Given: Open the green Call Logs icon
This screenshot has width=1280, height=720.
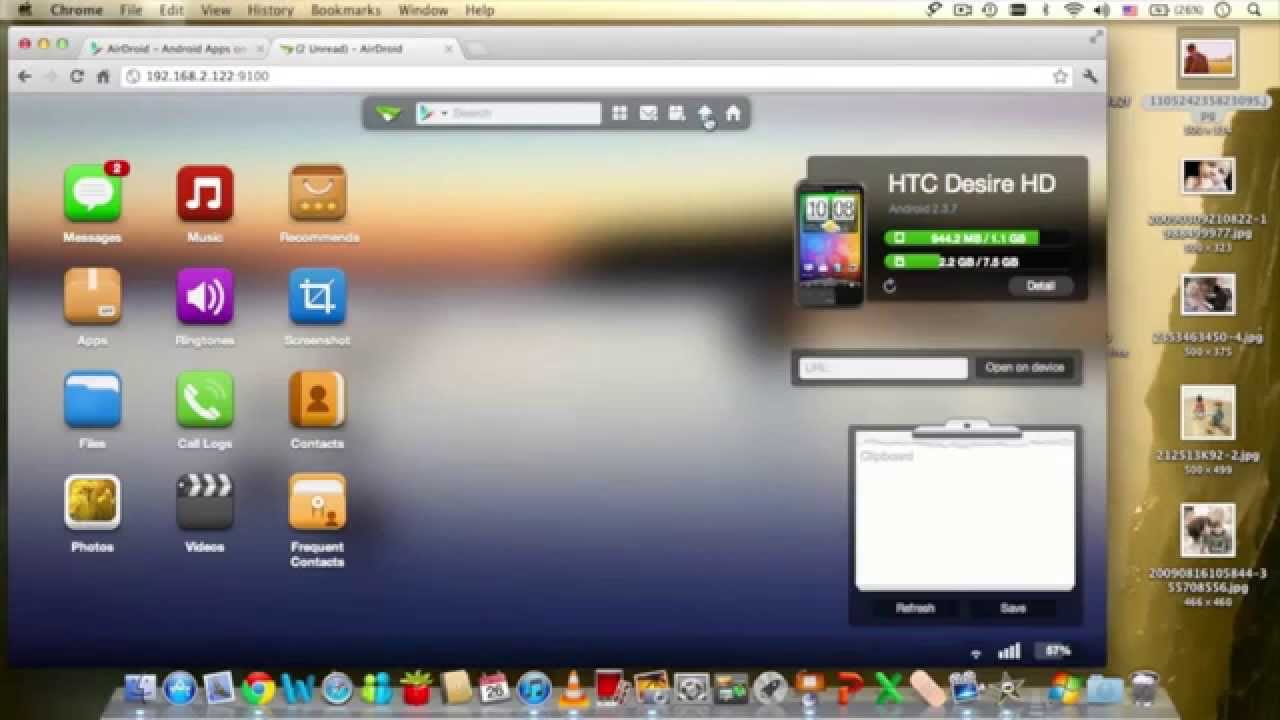Looking at the screenshot, I should pyautogui.click(x=205, y=399).
